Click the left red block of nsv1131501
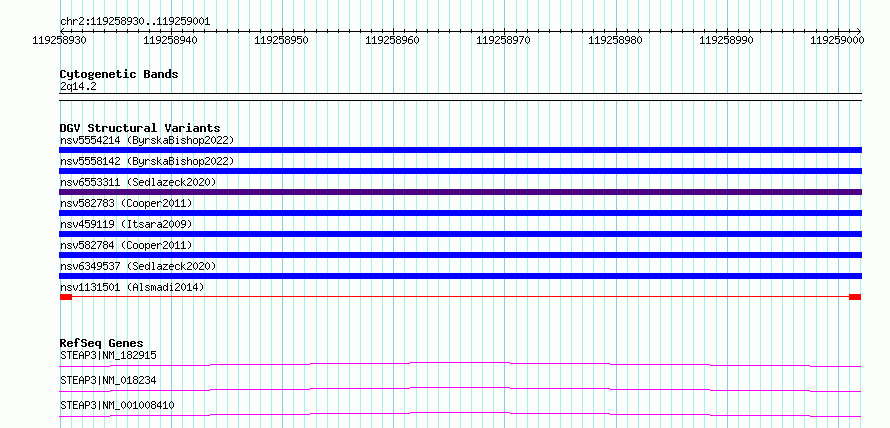The image size is (890, 428). 66,297
